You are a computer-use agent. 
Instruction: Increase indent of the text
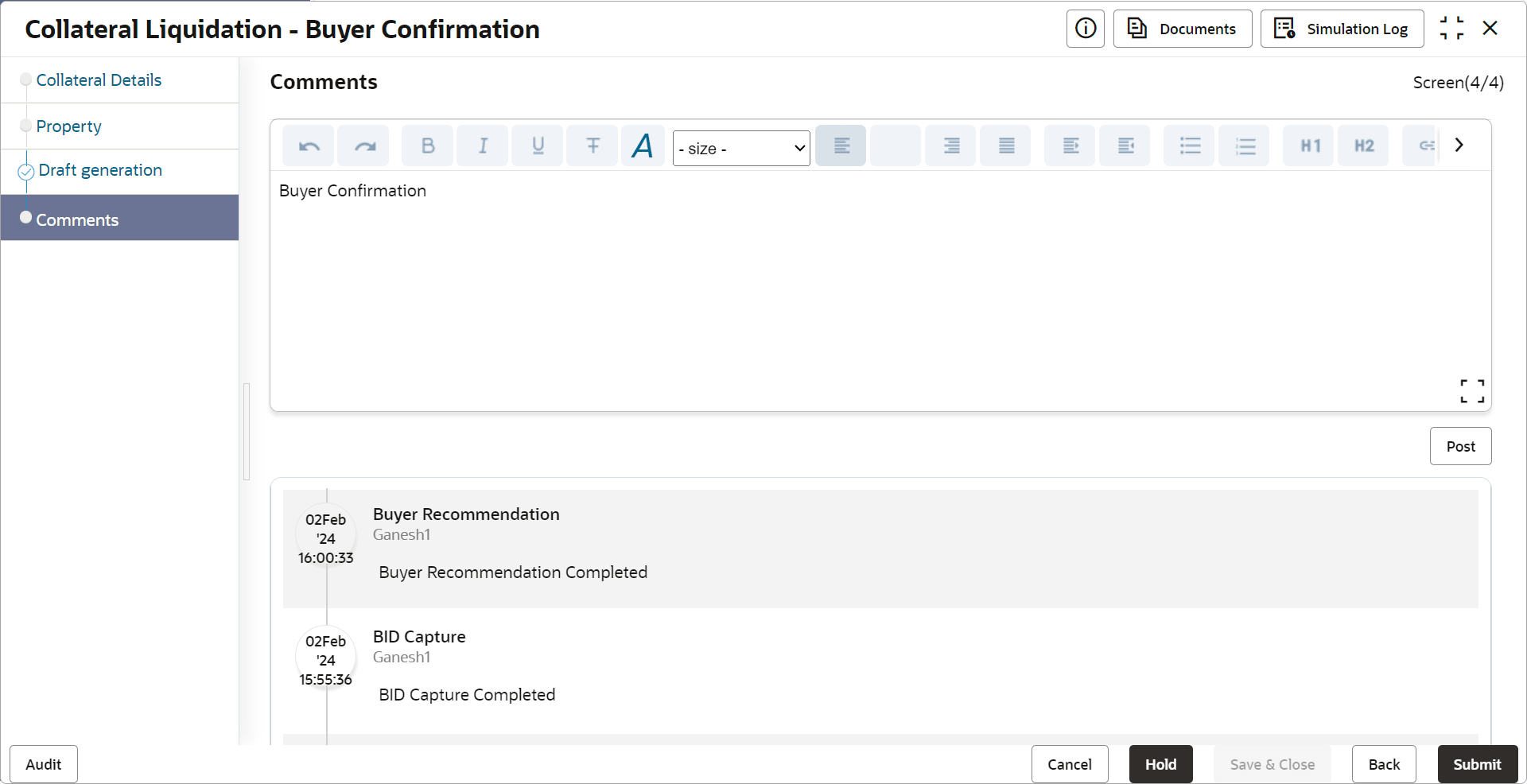tap(1070, 146)
